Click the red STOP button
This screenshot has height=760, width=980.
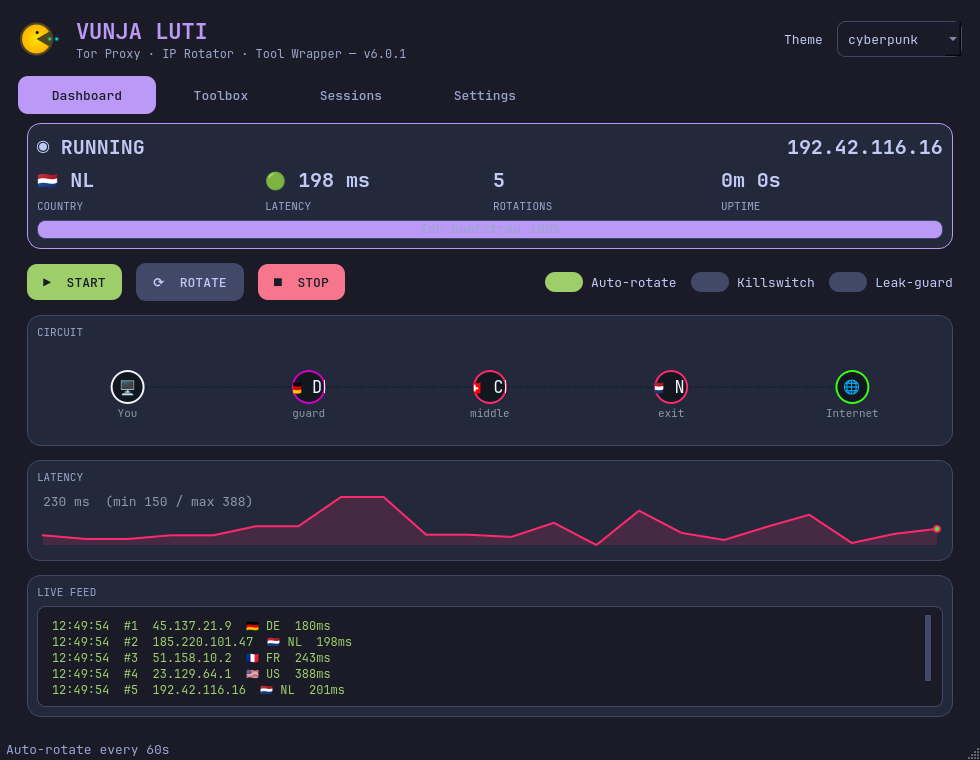click(x=301, y=282)
